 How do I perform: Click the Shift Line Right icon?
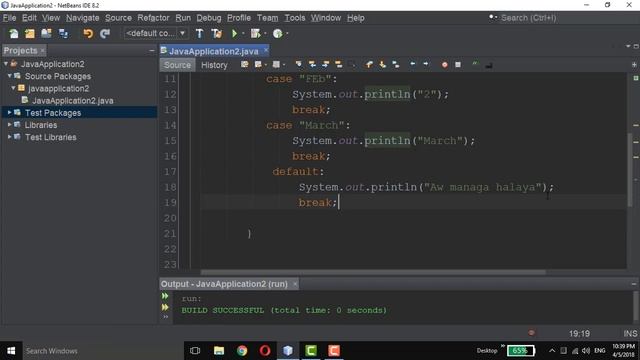point(426,64)
